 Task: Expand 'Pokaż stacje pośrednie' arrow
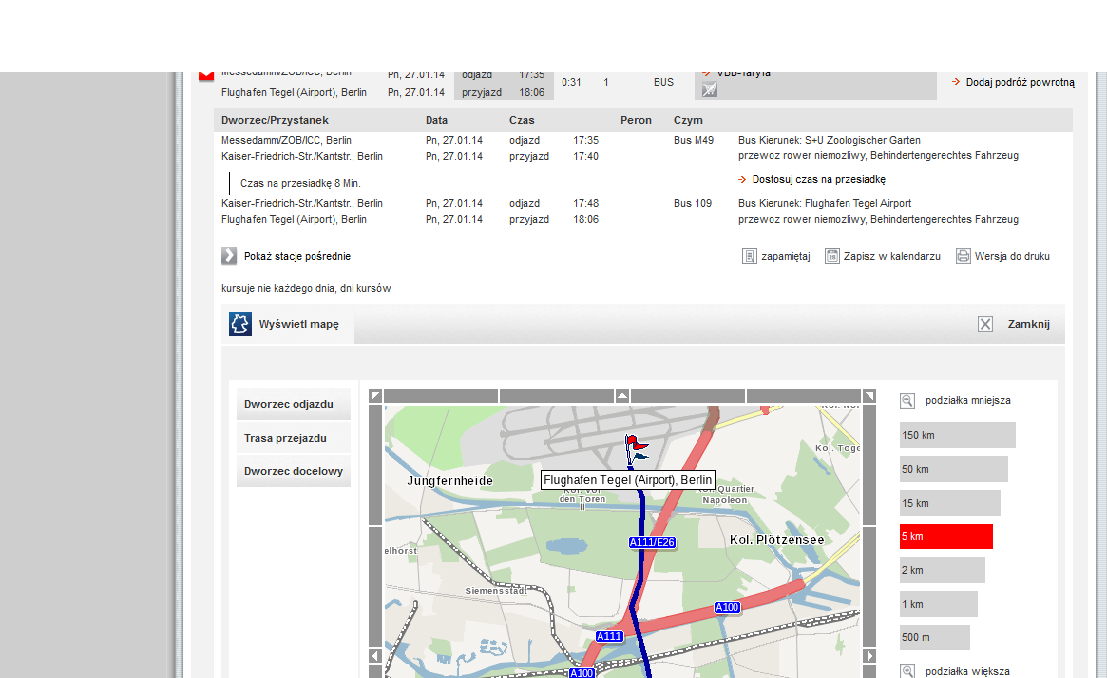click(229, 256)
